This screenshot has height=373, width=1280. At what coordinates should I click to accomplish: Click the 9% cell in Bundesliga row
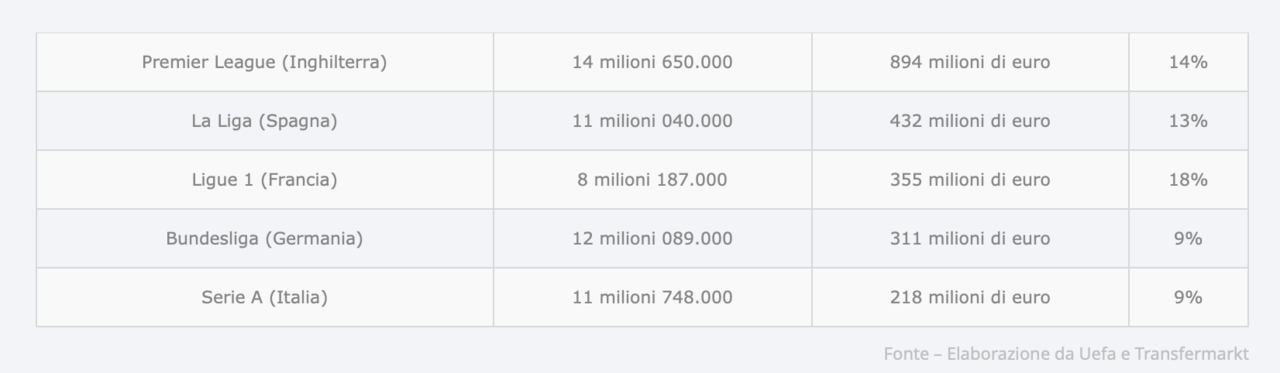click(1189, 239)
